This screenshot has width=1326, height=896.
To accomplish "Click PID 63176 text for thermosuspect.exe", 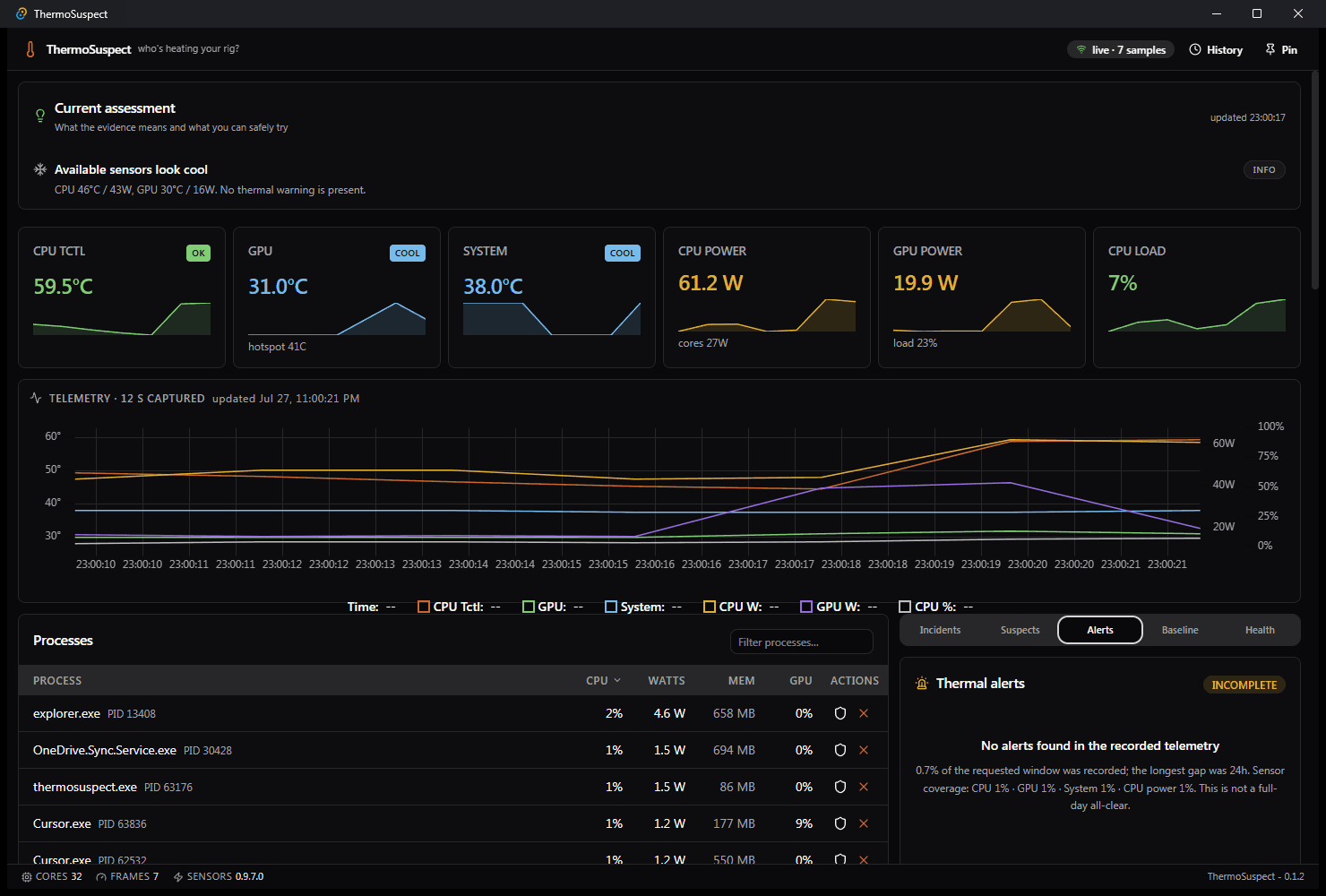I will click(x=168, y=787).
